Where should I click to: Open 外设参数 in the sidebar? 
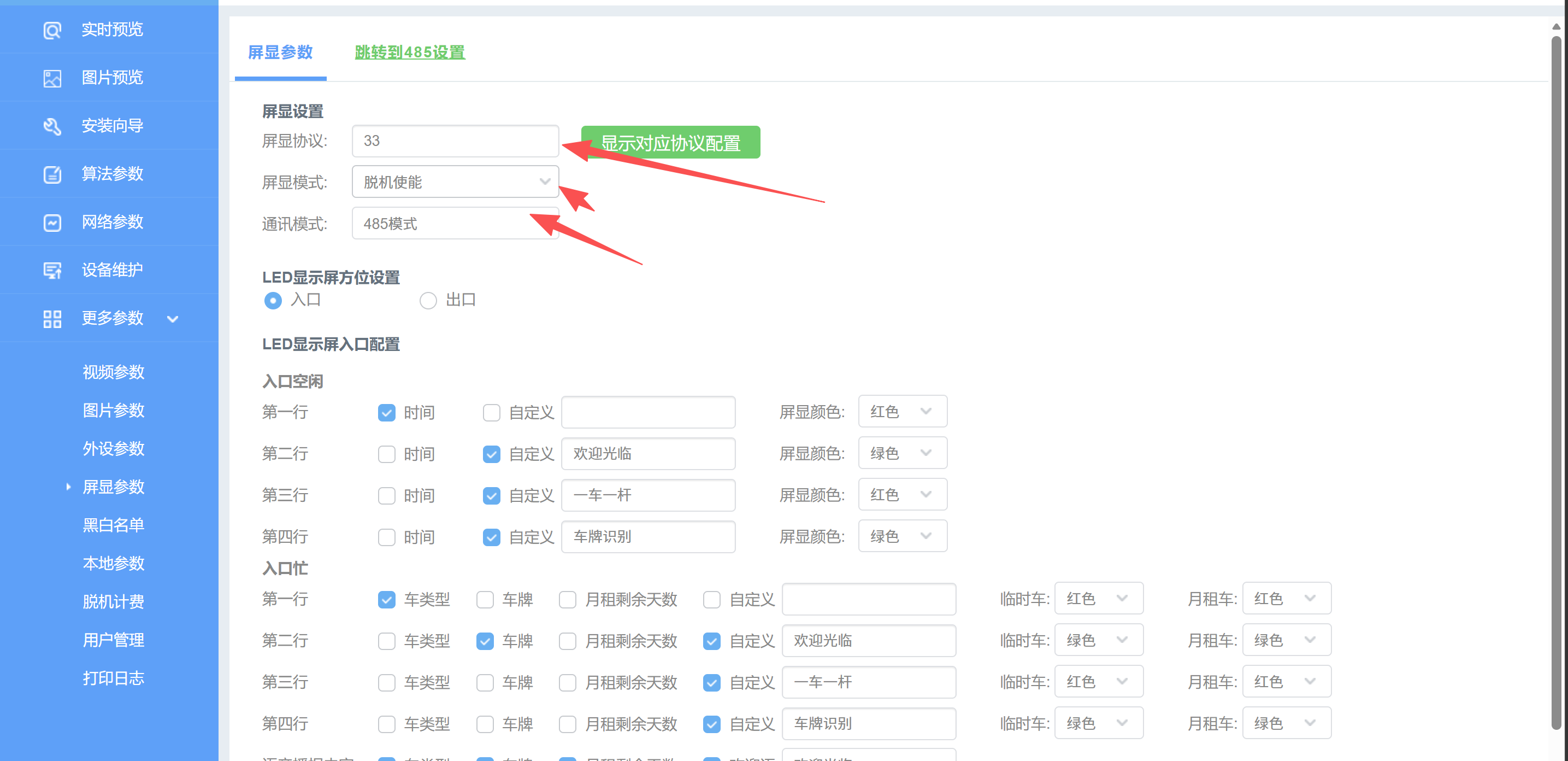pyautogui.click(x=113, y=448)
